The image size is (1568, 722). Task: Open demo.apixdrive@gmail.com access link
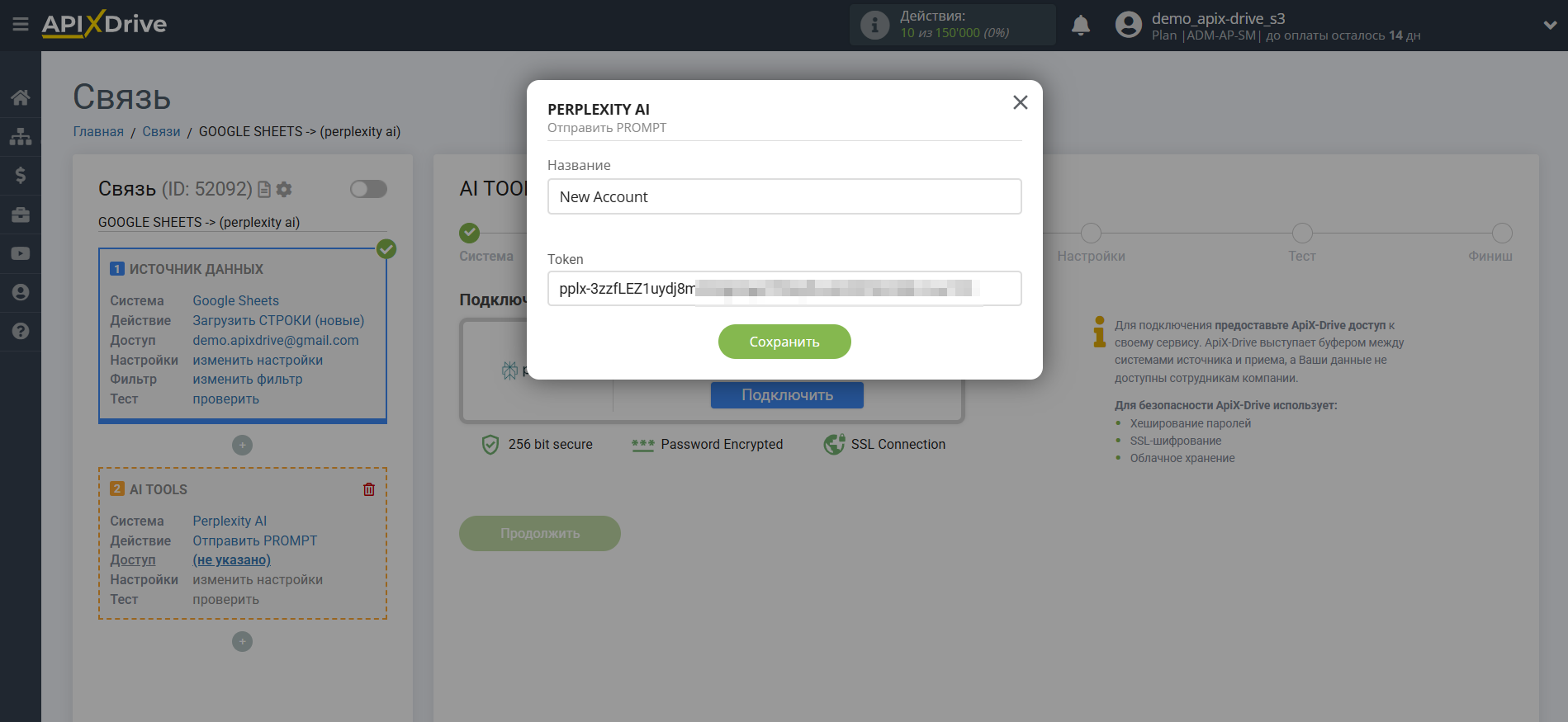tap(276, 340)
